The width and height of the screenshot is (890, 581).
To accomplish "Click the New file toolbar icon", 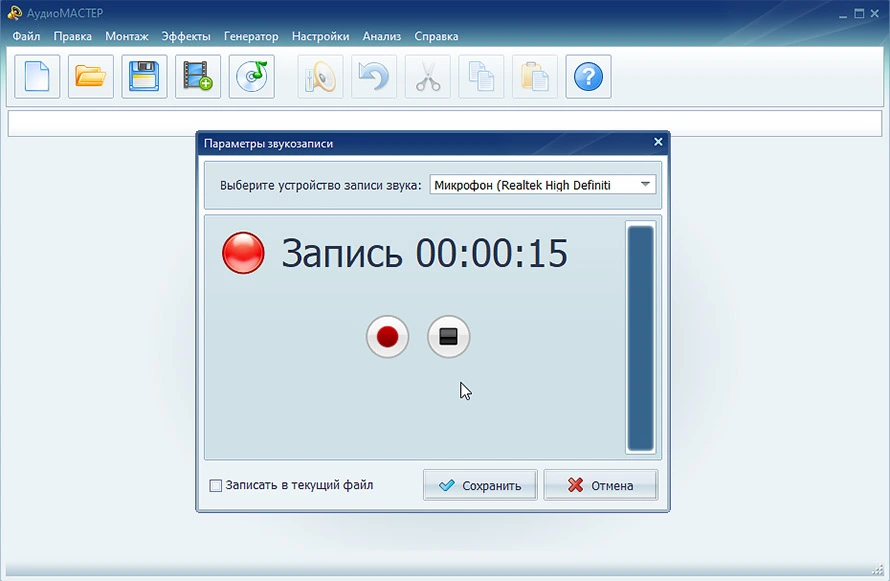I will pos(37,77).
